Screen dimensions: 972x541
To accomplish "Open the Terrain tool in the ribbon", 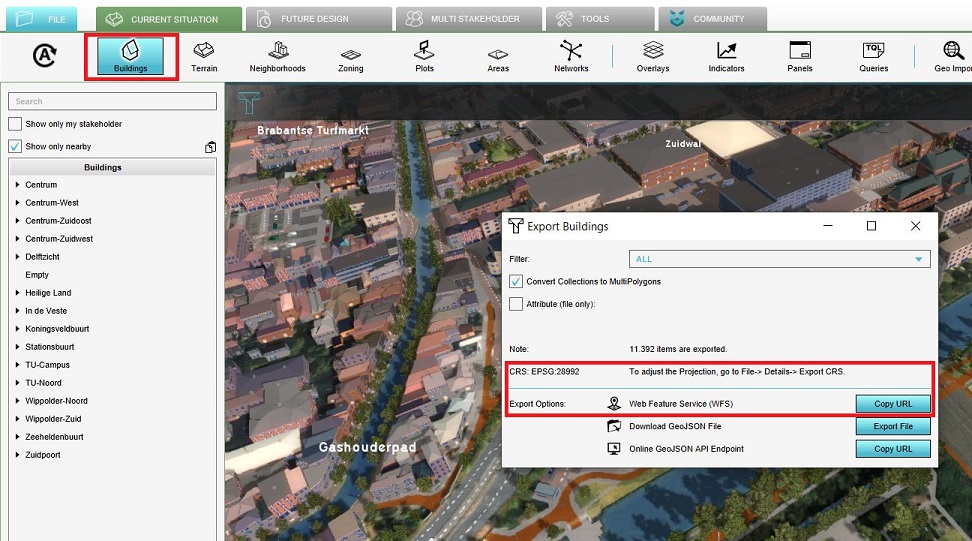I will tap(204, 56).
